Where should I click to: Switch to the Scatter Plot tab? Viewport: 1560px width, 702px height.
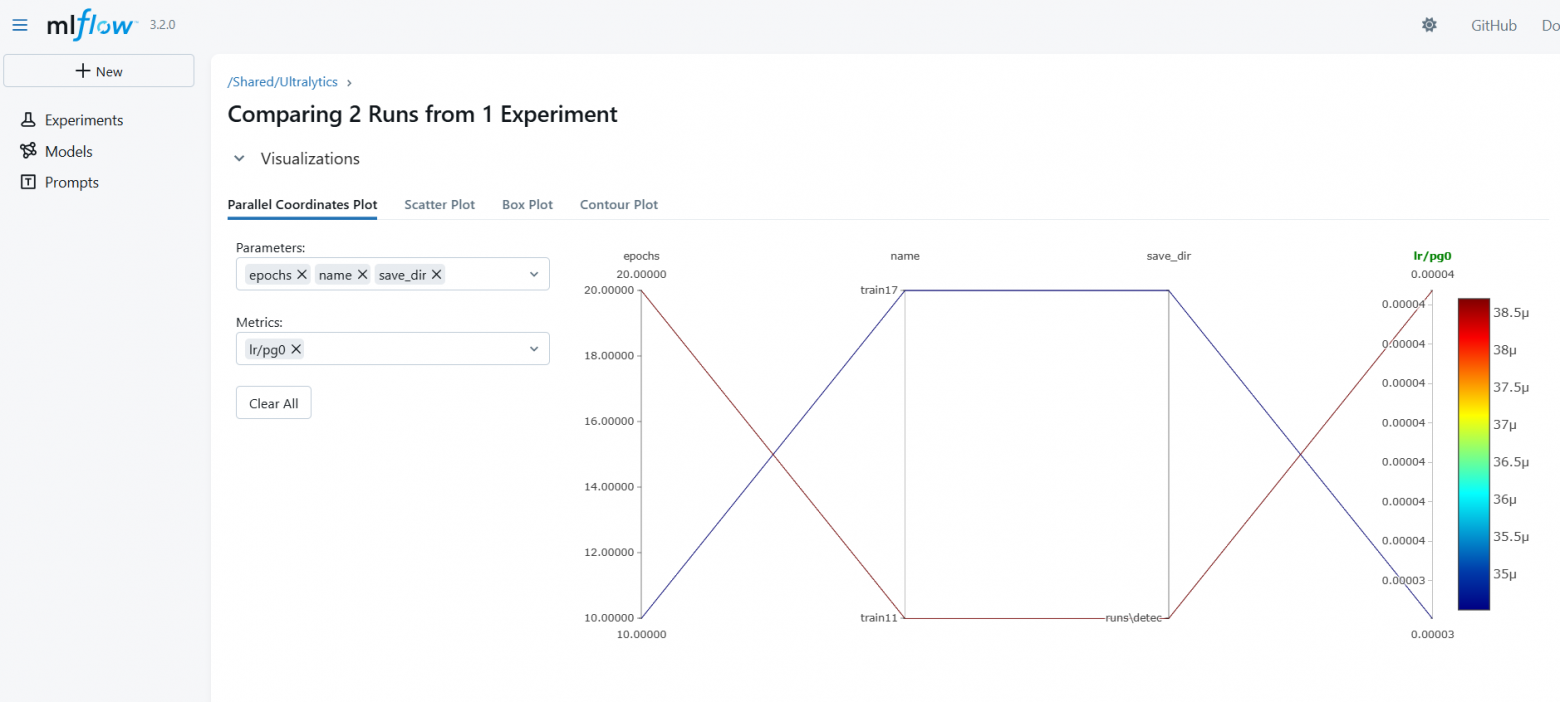pos(439,205)
